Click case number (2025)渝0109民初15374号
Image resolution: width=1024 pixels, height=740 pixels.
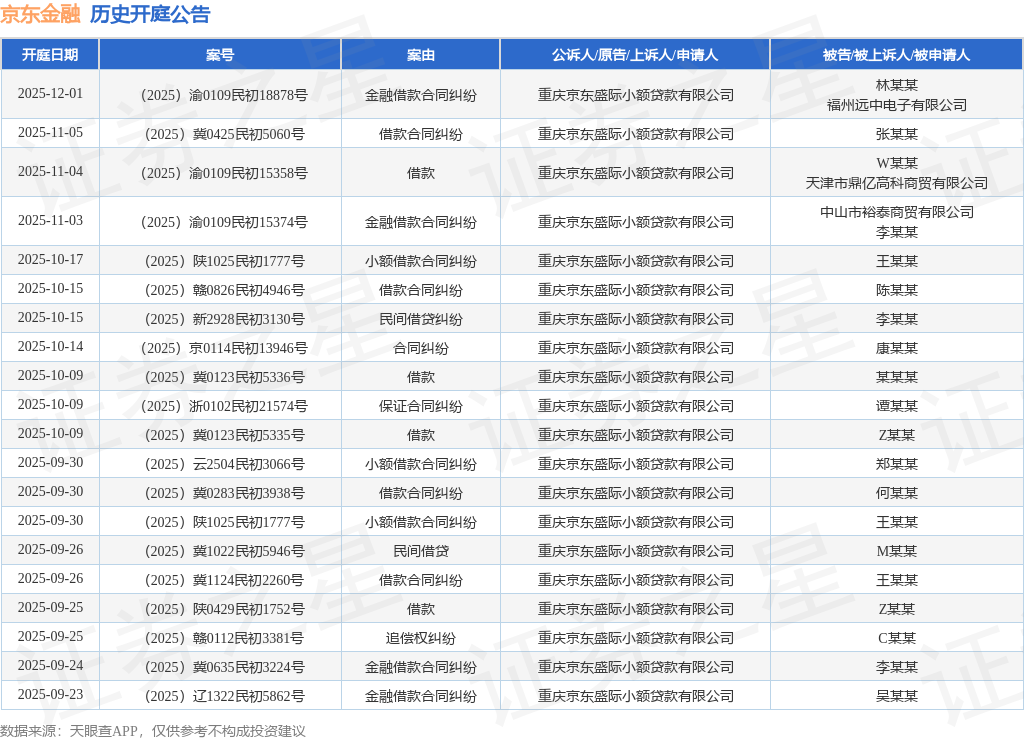point(223,222)
